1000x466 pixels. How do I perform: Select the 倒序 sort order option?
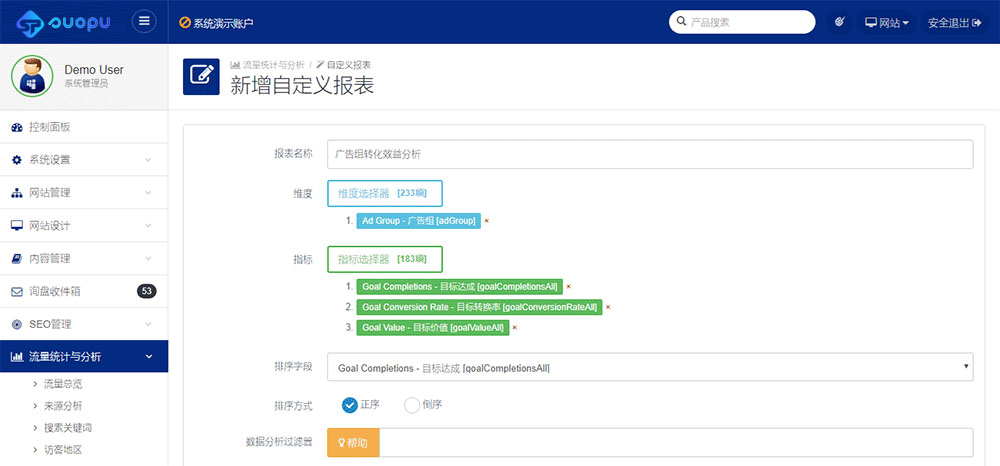412,405
